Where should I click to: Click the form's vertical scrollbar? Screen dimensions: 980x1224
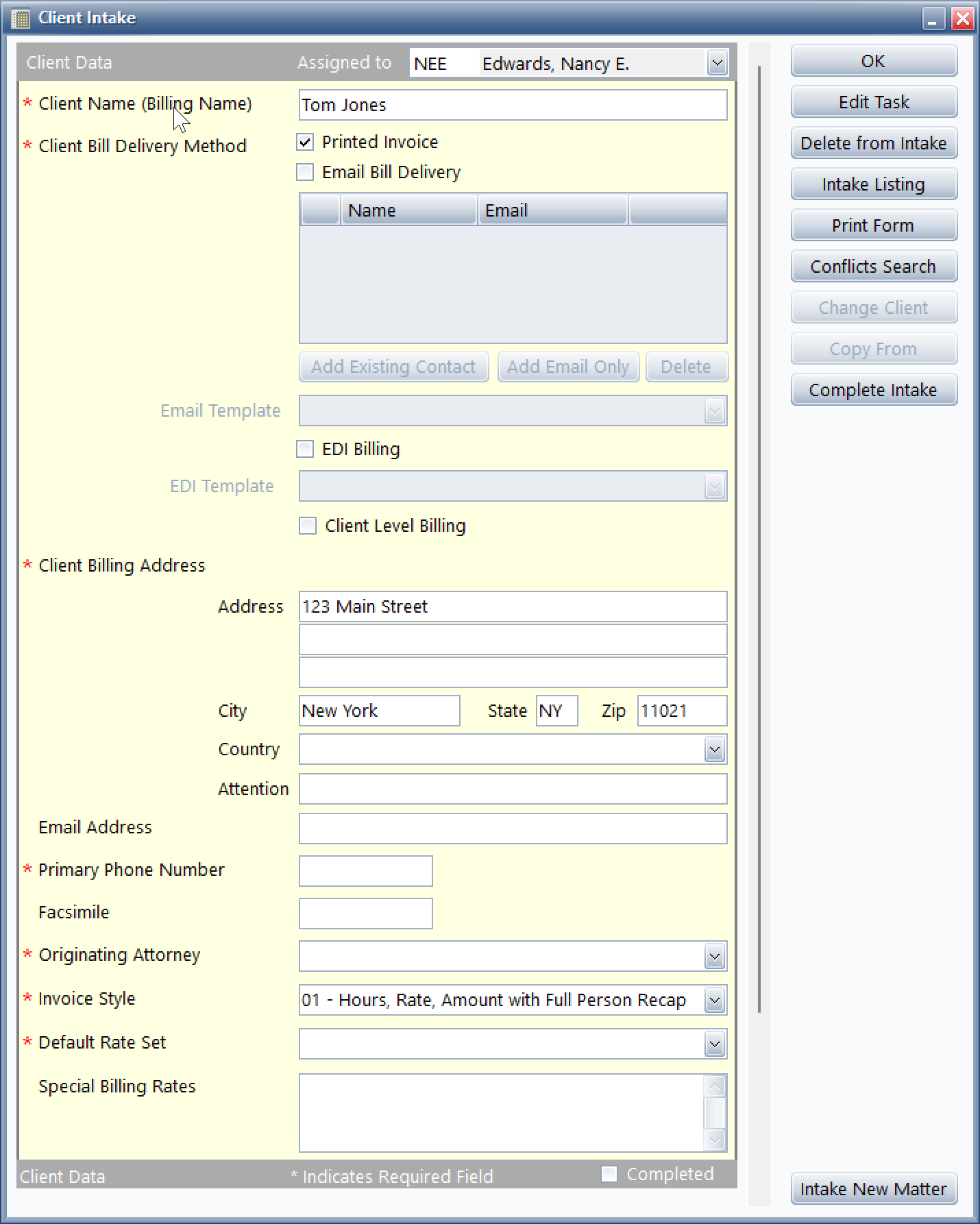point(759,539)
